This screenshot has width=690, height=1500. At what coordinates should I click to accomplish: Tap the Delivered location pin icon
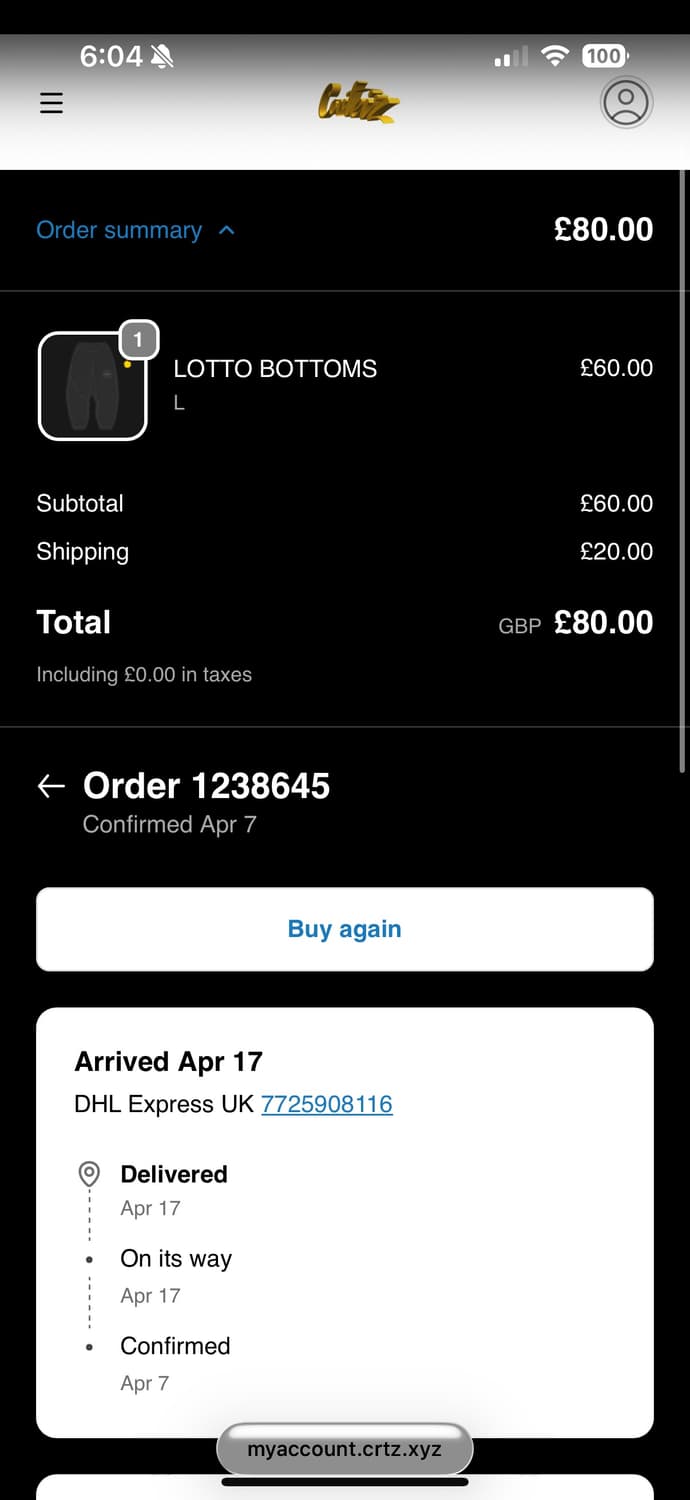pos(89,1174)
